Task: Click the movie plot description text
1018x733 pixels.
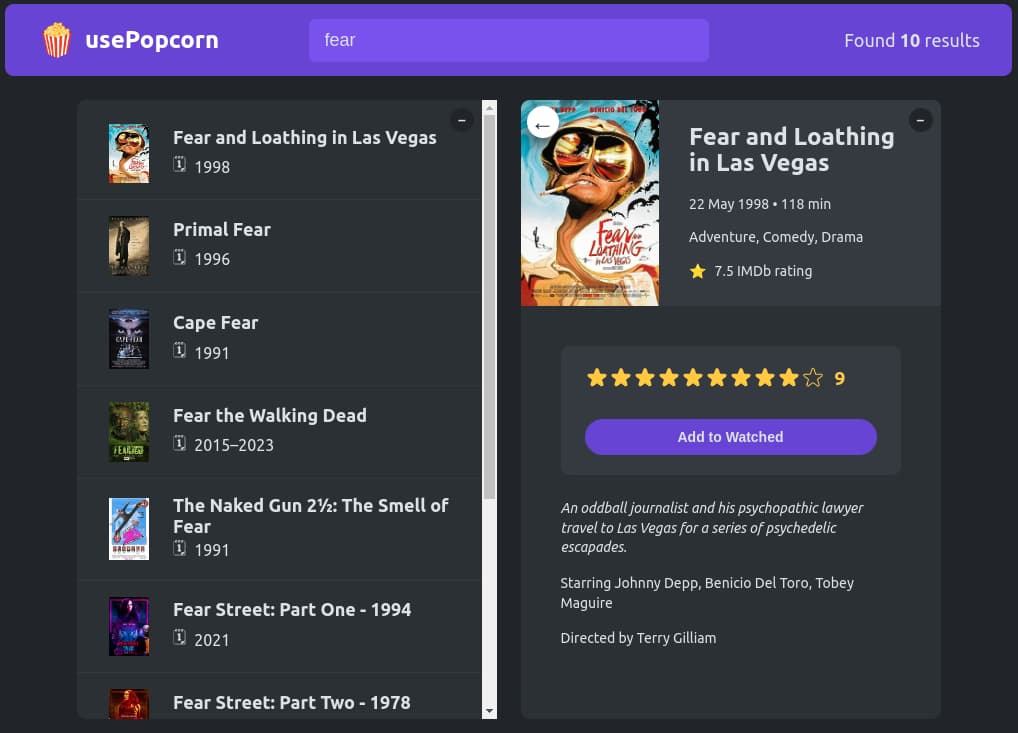Action: click(712, 527)
